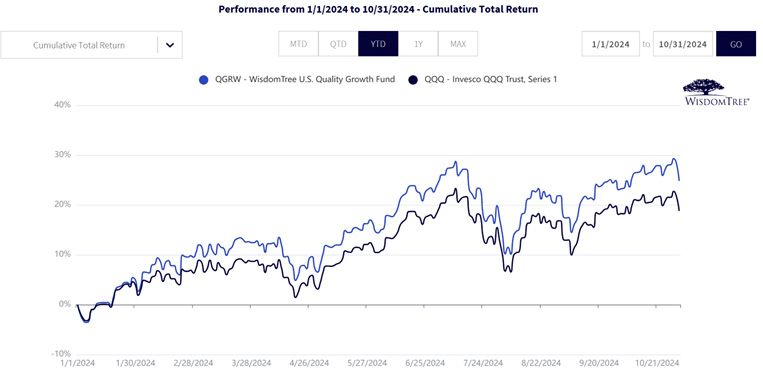
Task: Select the QTD period tab
Action: 338,44
